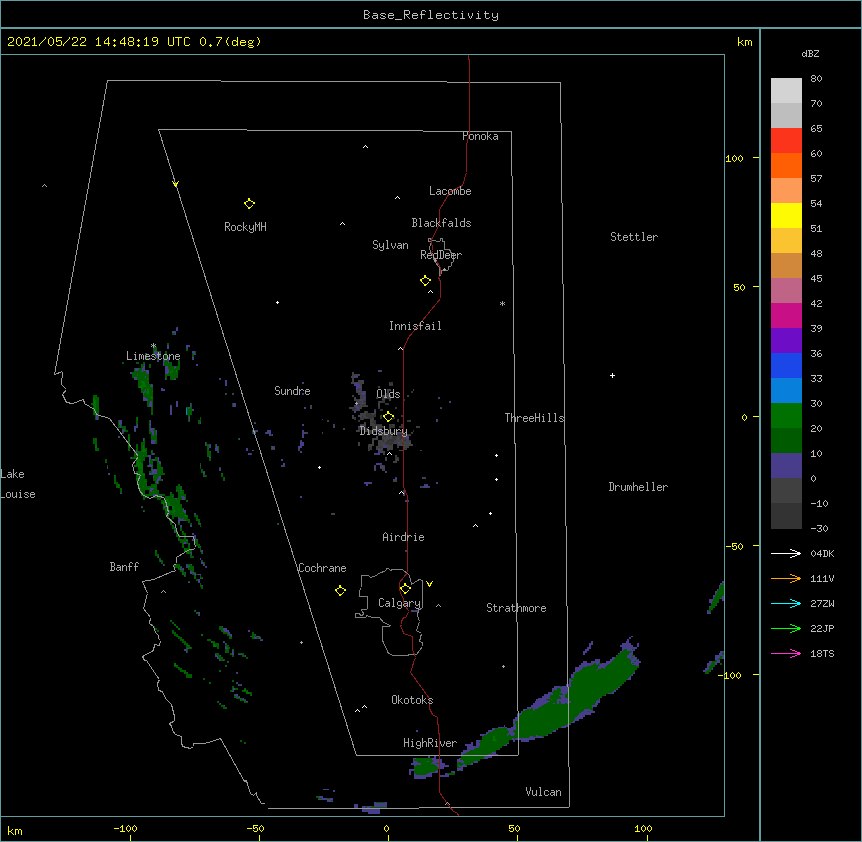Click the Calgary label
This screenshot has height=842, width=862.
click(400, 603)
